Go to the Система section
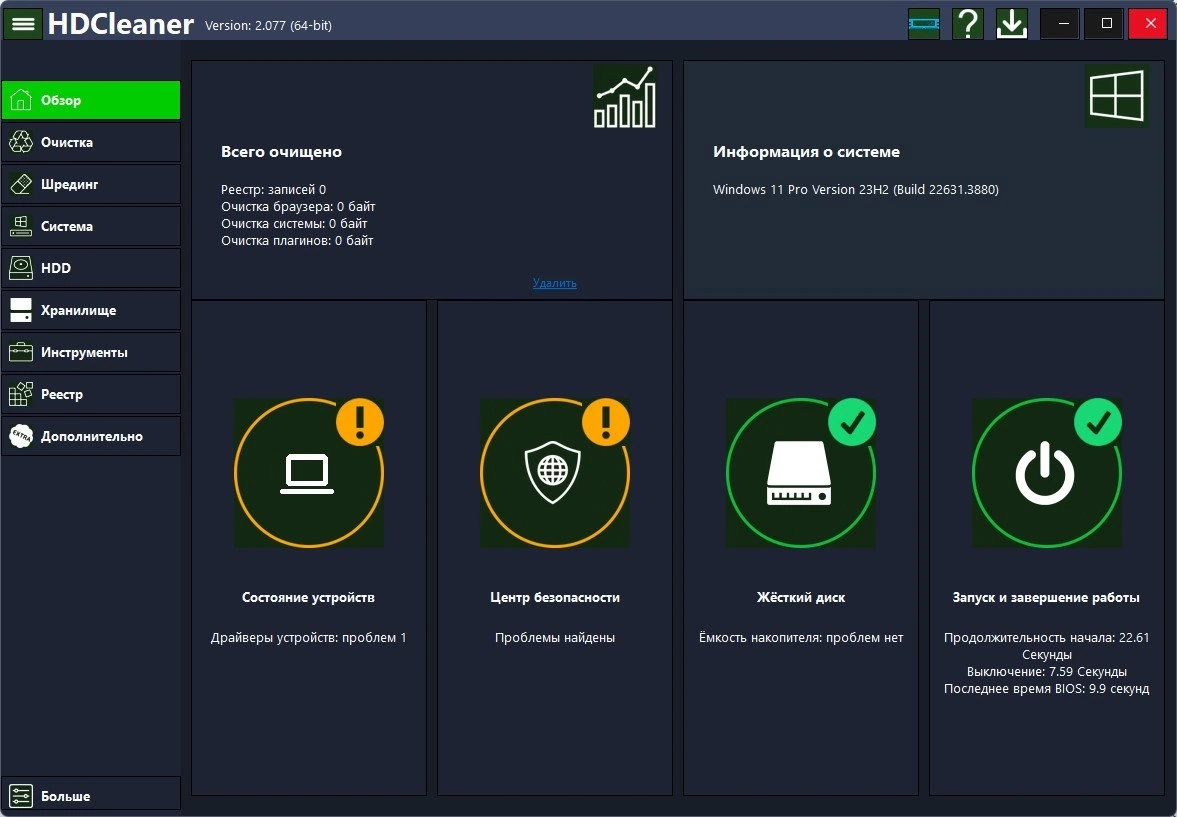This screenshot has width=1177, height=817. click(x=91, y=226)
